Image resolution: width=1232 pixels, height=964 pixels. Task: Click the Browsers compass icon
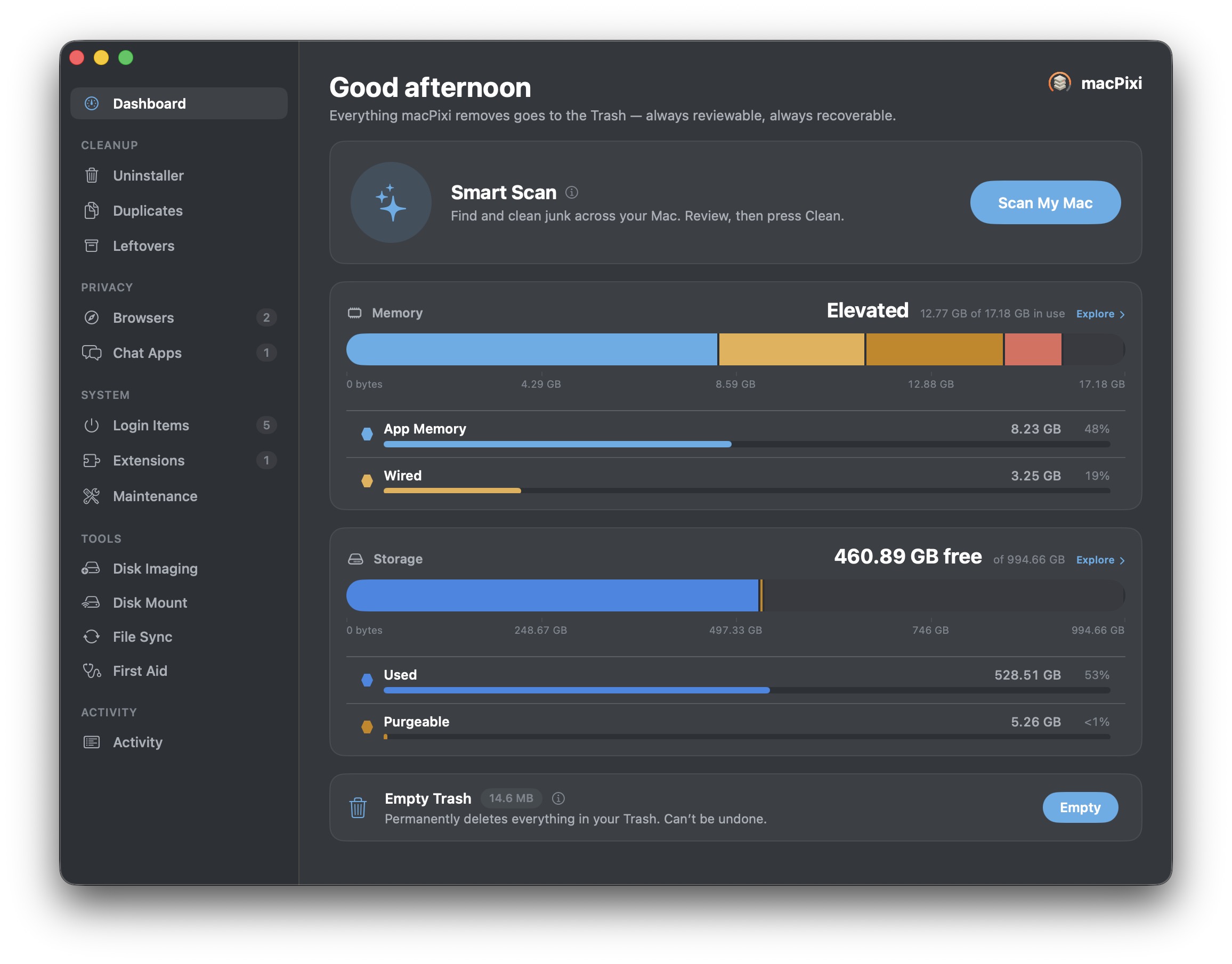pos(92,318)
